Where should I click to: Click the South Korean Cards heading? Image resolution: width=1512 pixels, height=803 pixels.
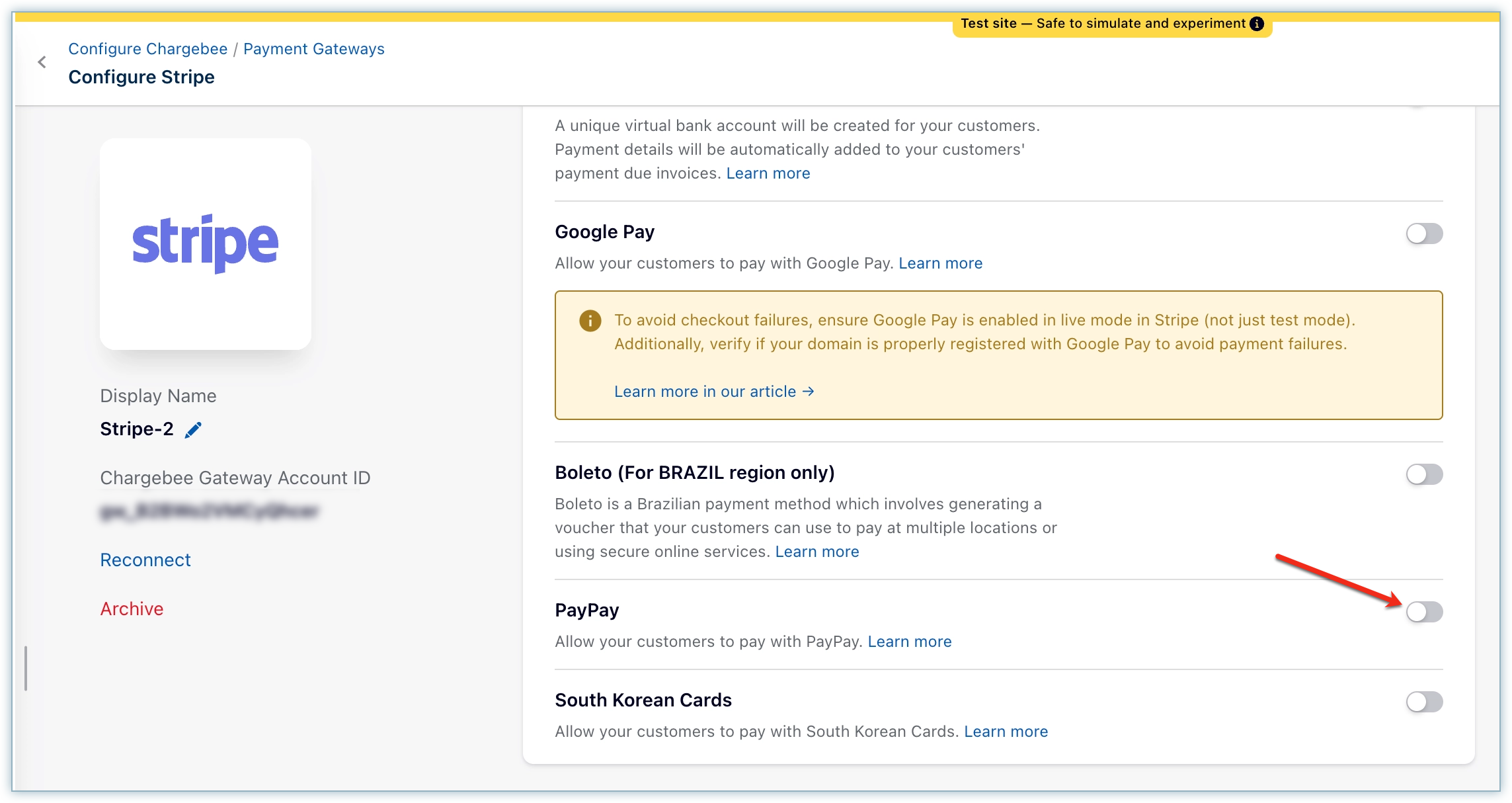pyautogui.click(x=643, y=700)
